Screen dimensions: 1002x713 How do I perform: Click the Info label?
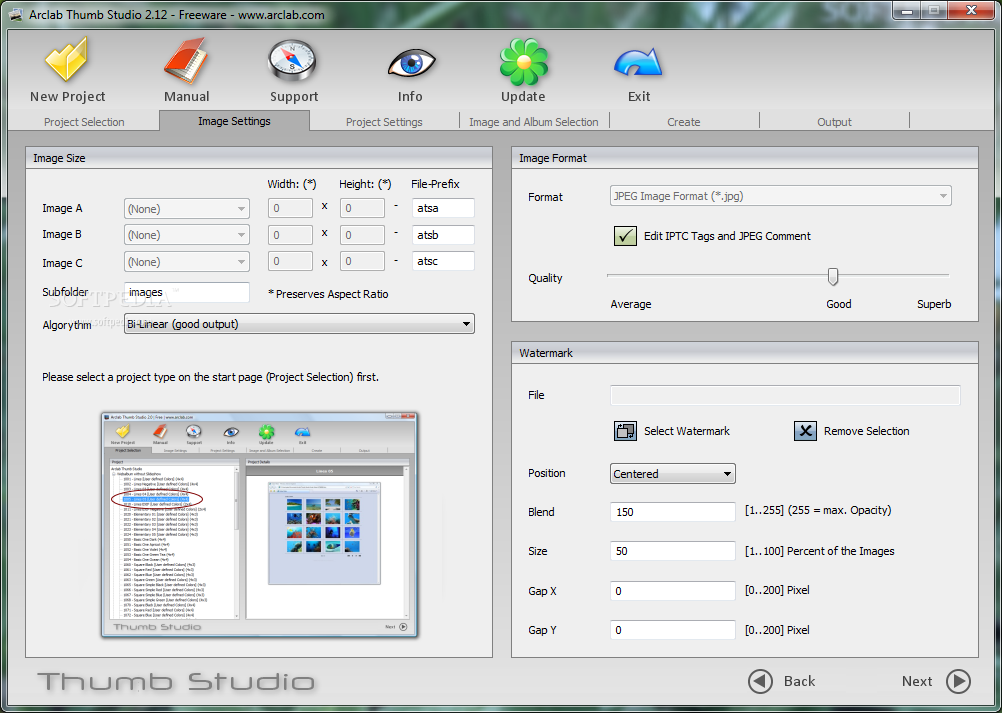(410, 96)
